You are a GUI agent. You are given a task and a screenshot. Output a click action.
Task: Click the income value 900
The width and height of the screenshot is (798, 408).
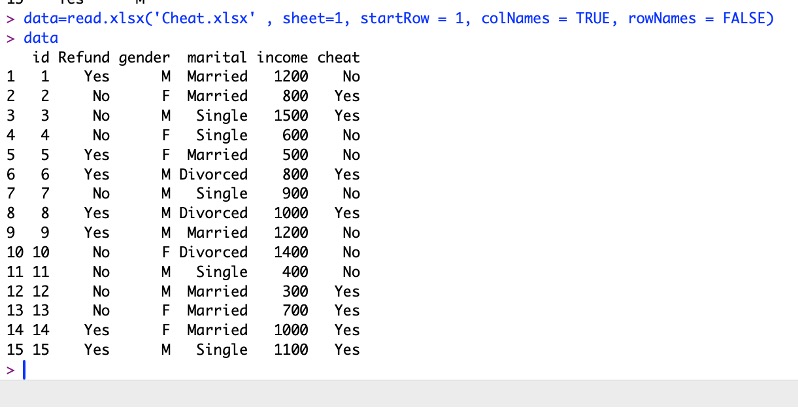(294, 193)
